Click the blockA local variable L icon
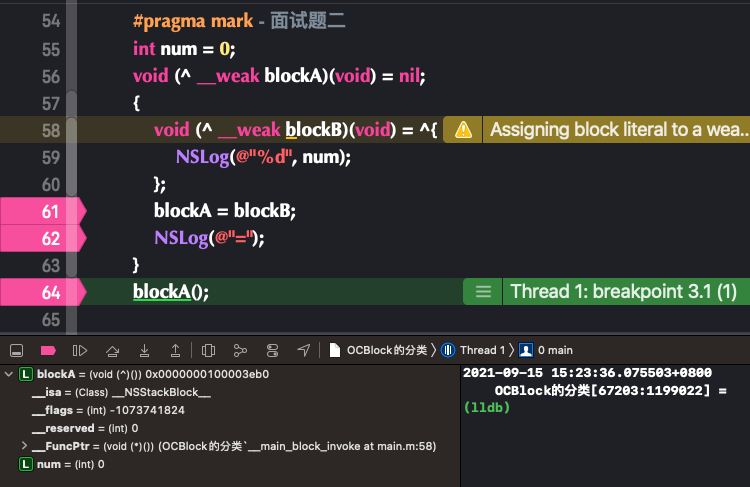The height and width of the screenshot is (487, 750). click(x=26, y=374)
